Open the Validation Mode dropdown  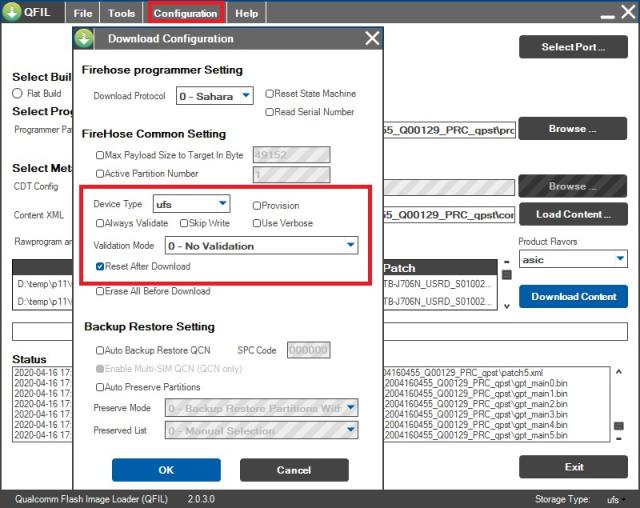click(262, 246)
